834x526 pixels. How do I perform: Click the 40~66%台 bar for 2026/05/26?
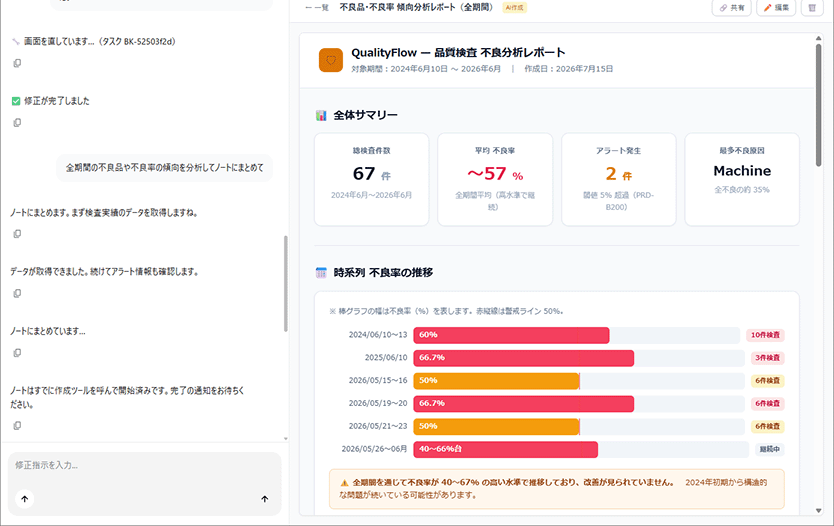click(505, 449)
